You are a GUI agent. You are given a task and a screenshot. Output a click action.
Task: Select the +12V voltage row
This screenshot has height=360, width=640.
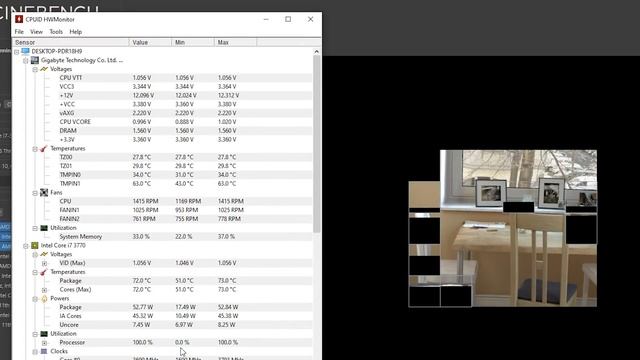(x=162, y=95)
